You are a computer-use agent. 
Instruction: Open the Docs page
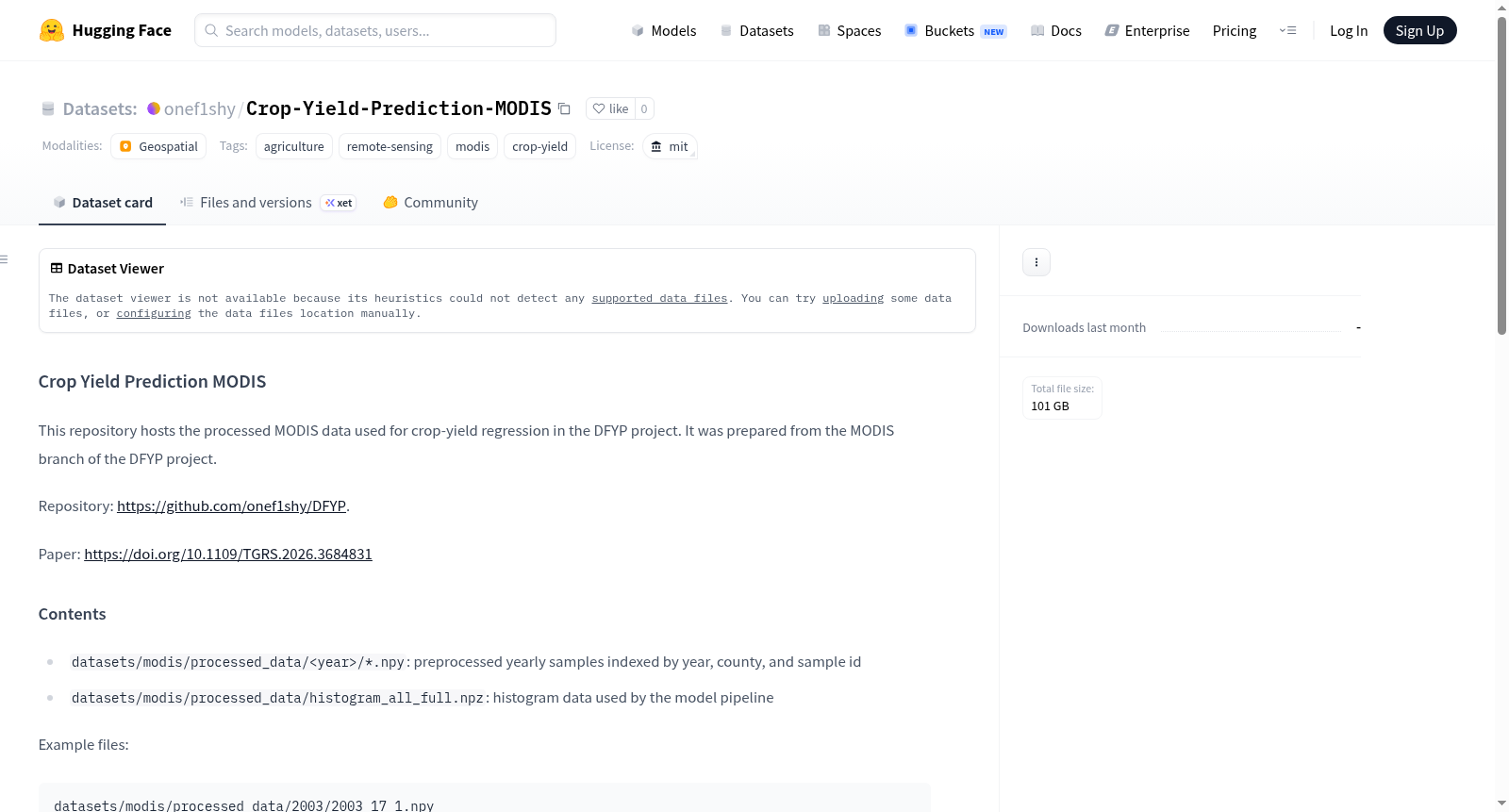(1056, 30)
